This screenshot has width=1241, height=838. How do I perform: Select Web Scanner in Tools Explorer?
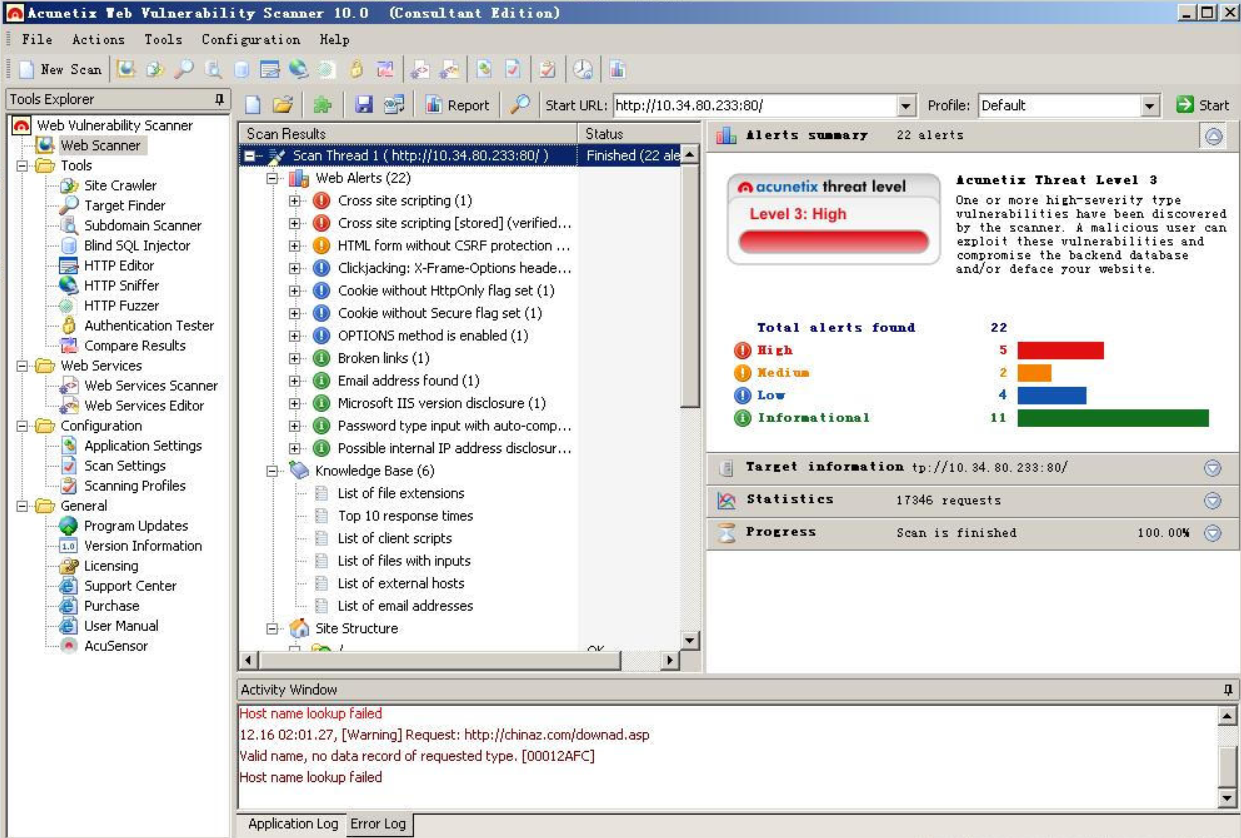(x=100, y=145)
